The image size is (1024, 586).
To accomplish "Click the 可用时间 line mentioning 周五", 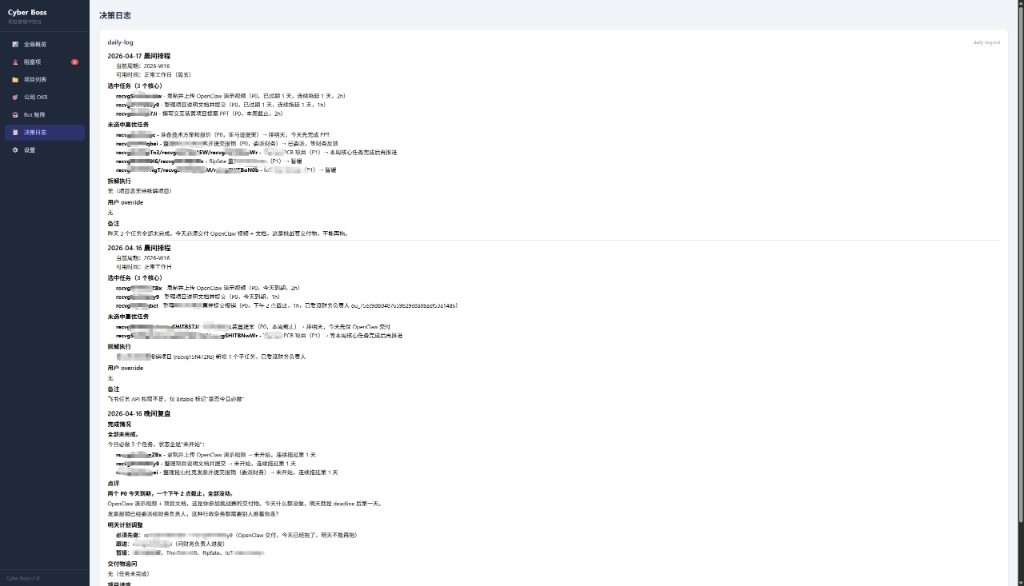I will tap(153, 75).
